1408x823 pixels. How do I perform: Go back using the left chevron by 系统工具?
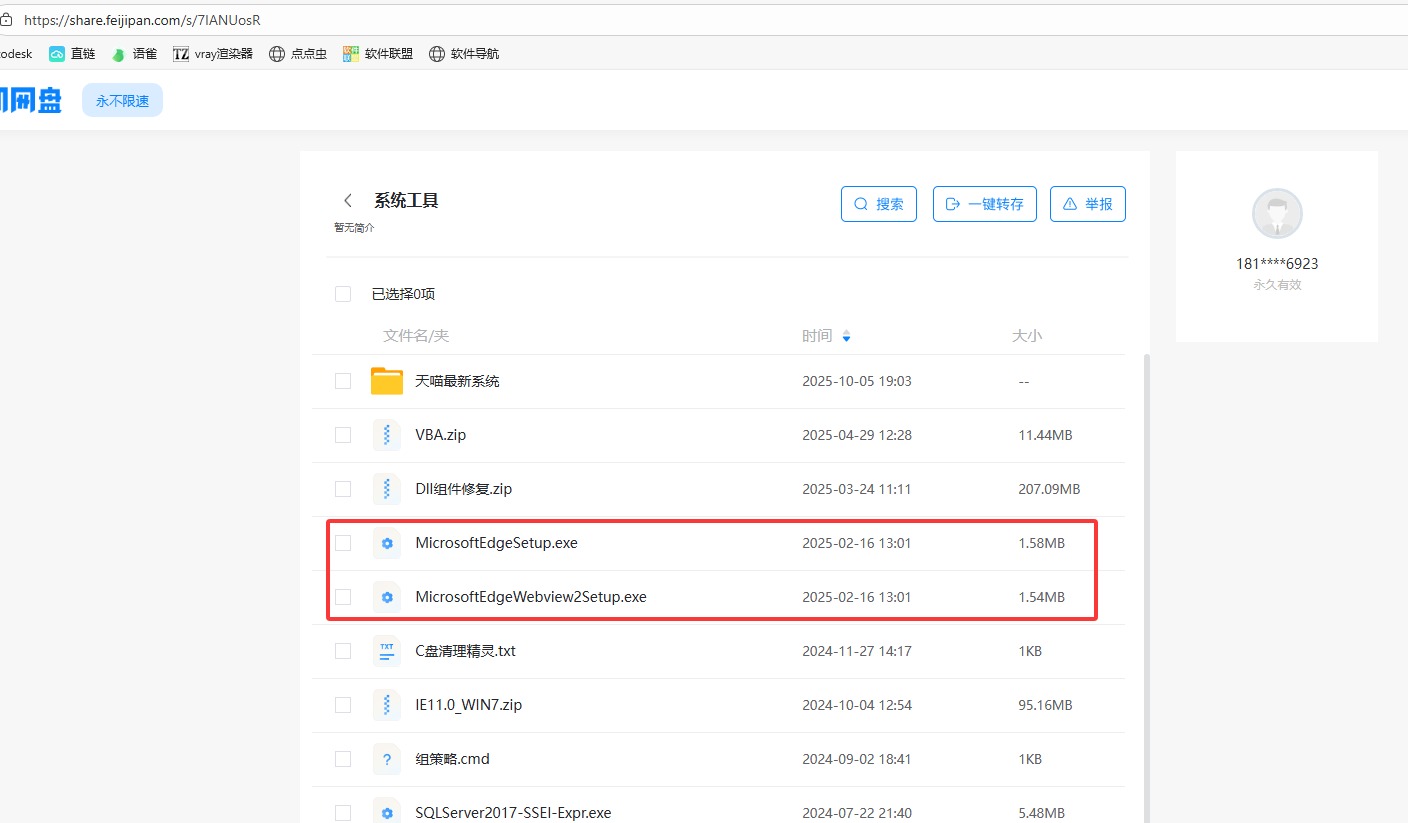(347, 201)
